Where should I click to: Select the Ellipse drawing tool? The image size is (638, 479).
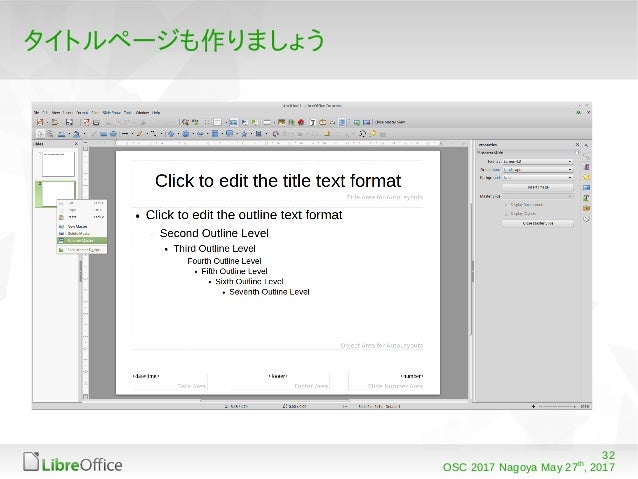tap(113, 133)
